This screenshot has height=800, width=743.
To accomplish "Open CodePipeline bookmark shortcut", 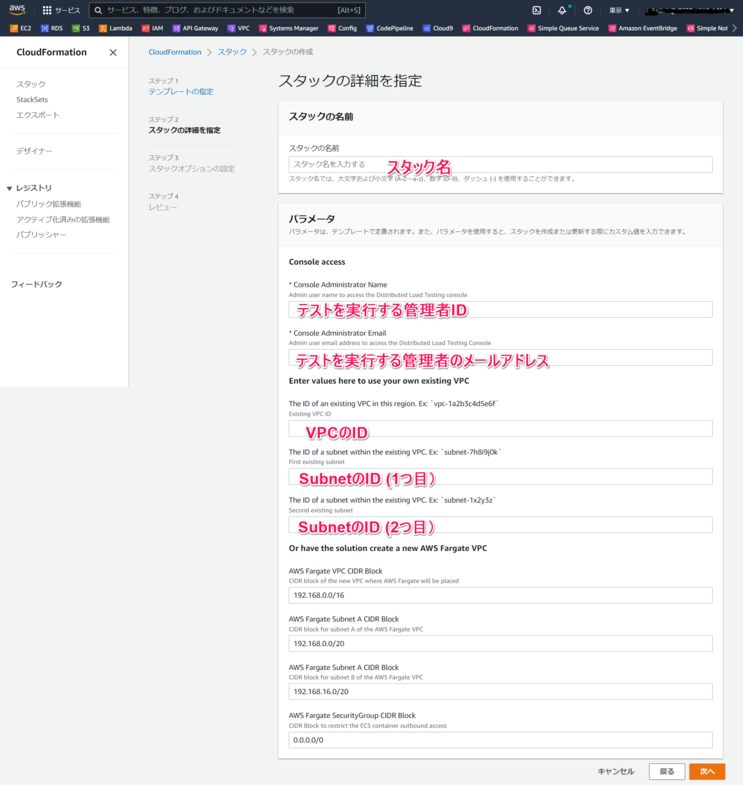I will pos(390,29).
